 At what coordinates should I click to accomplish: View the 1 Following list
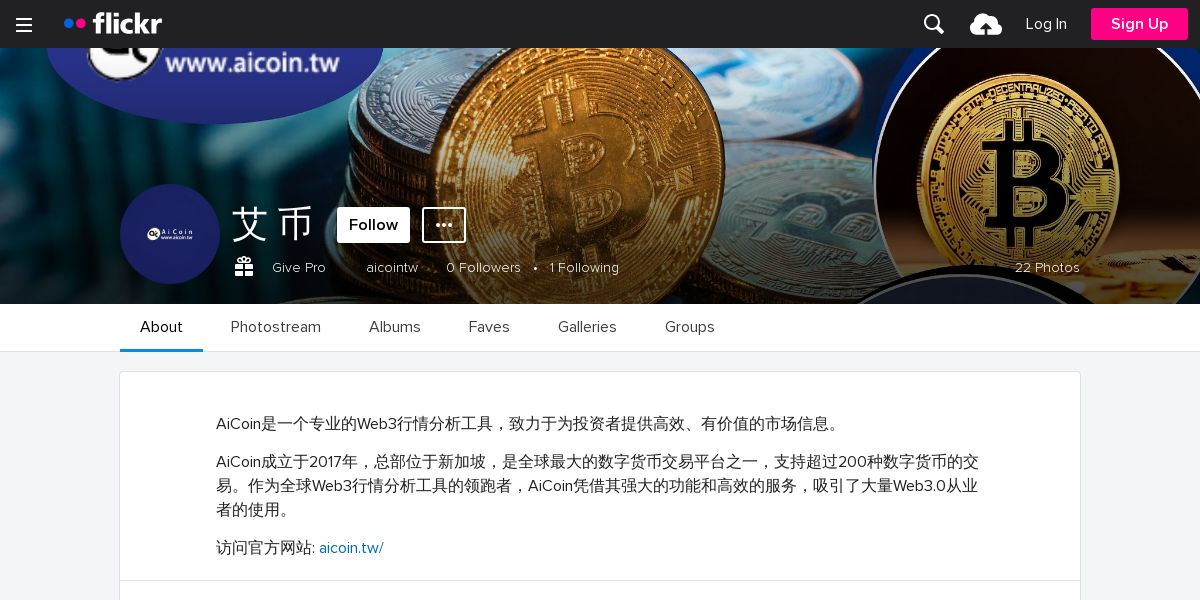(x=584, y=268)
